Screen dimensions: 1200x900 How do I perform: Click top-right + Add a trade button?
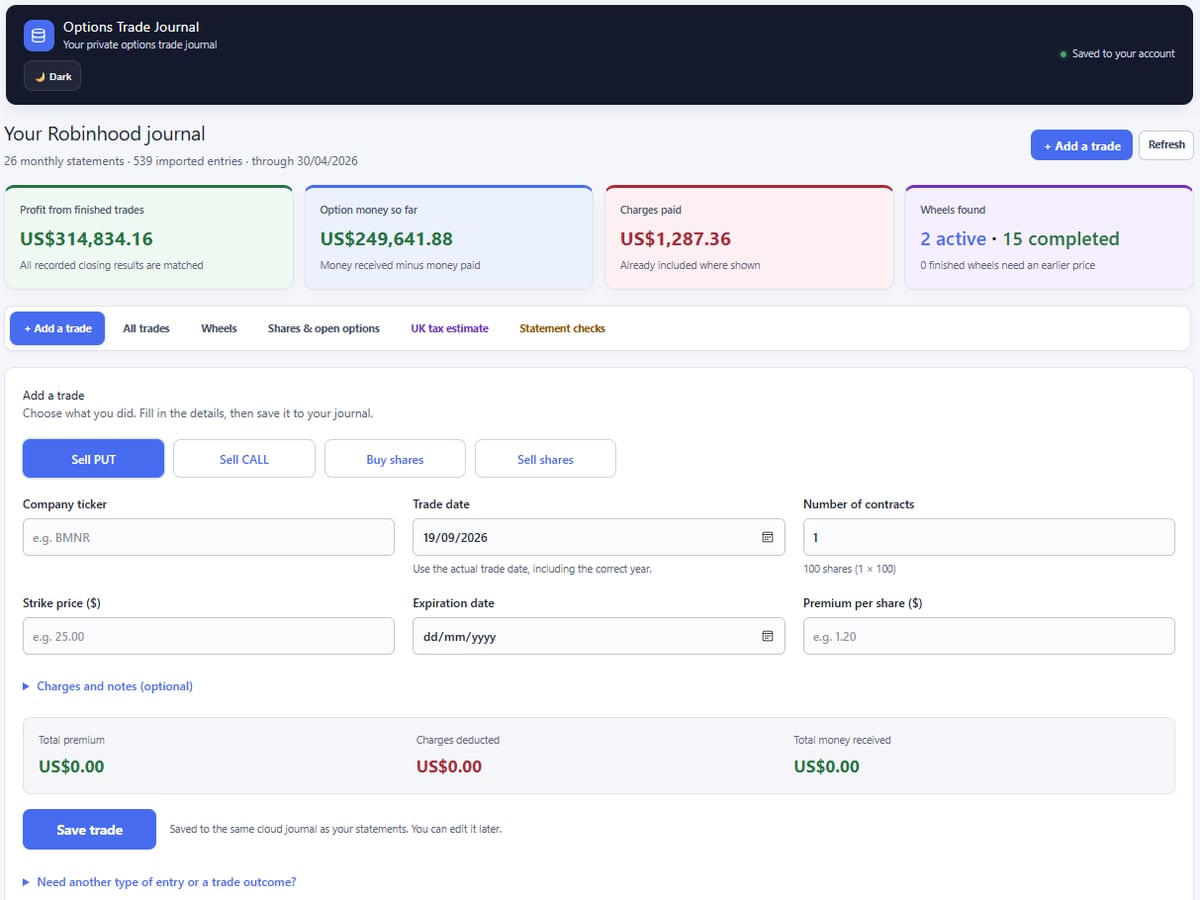tap(1082, 145)
